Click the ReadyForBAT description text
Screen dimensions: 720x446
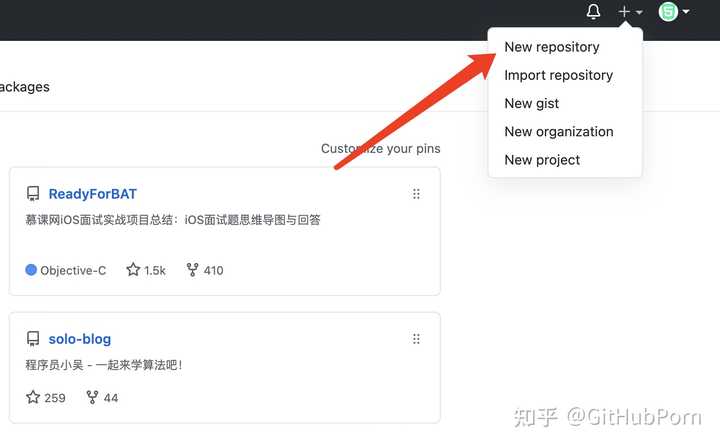click(x=173, y=220)
